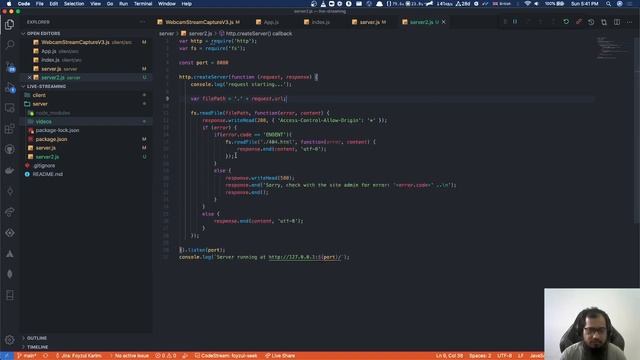640x360 pixels.
Task: Open the Source Control view with its badge
Action: 10,66
